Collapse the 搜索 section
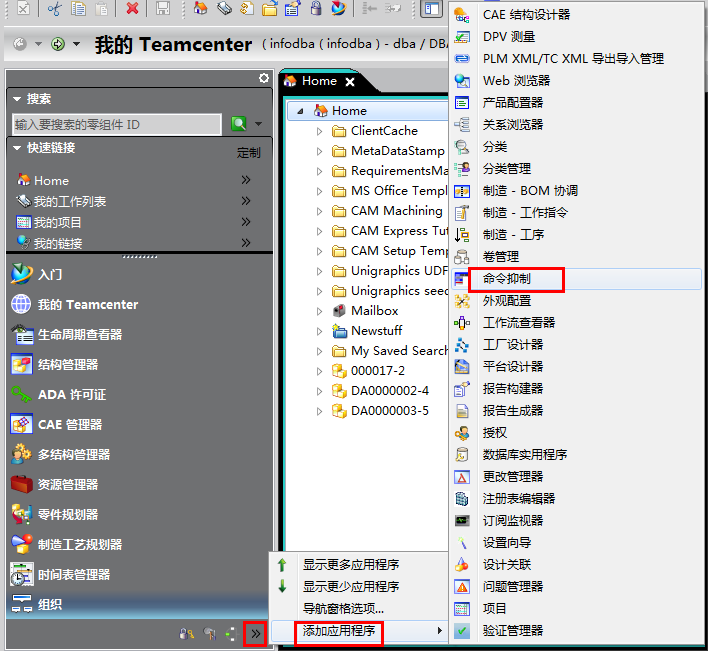 click(x=17, y=98)
